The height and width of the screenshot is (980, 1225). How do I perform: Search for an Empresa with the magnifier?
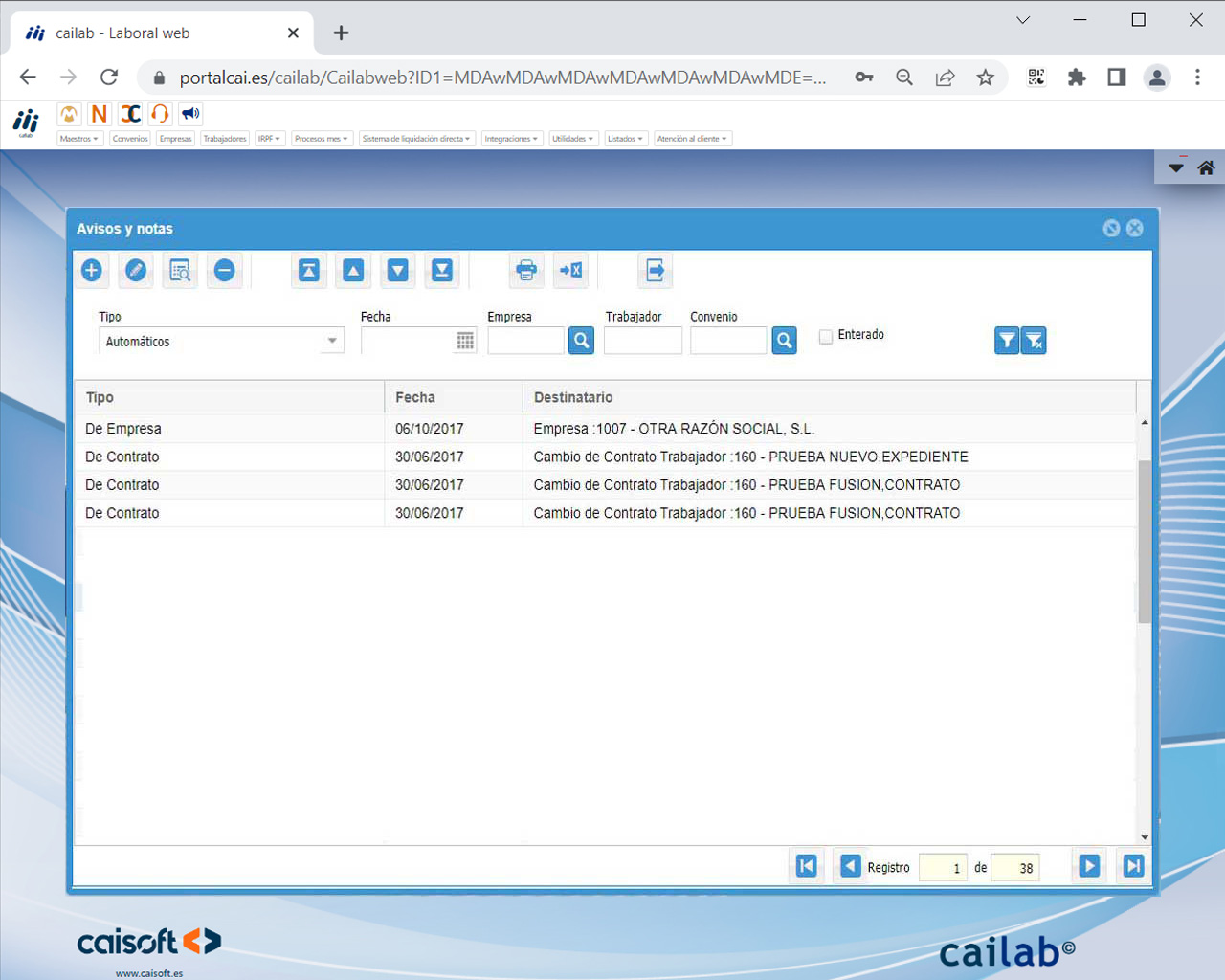pos(581,340)
